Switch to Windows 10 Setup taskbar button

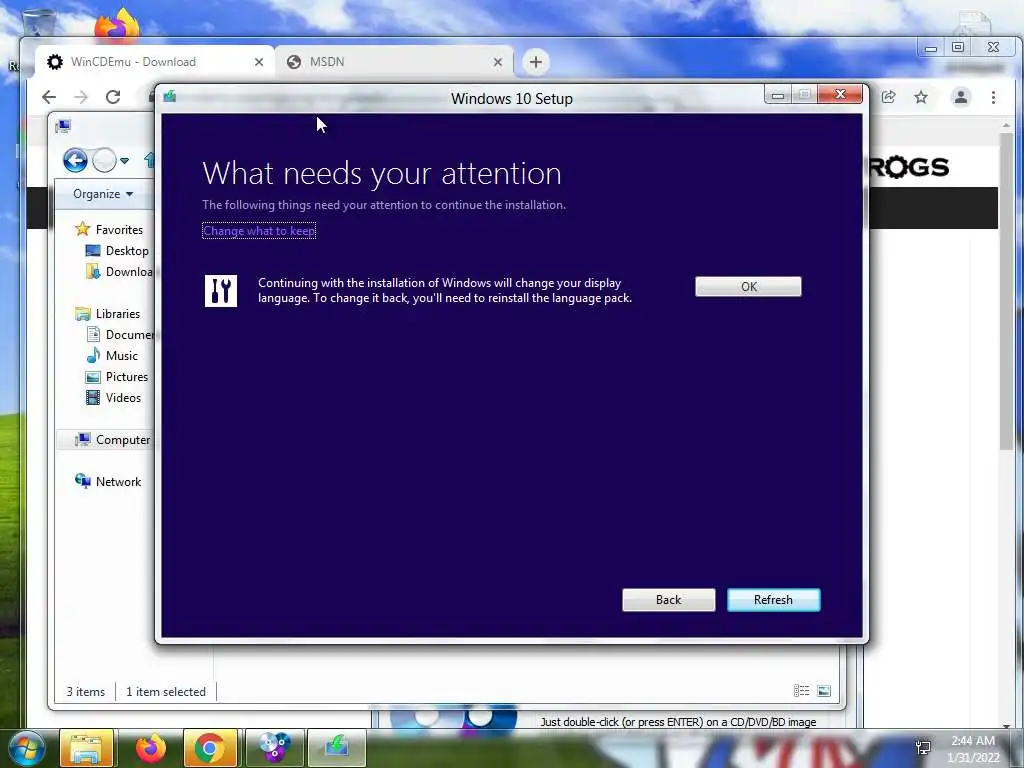(x=336, y=748)
